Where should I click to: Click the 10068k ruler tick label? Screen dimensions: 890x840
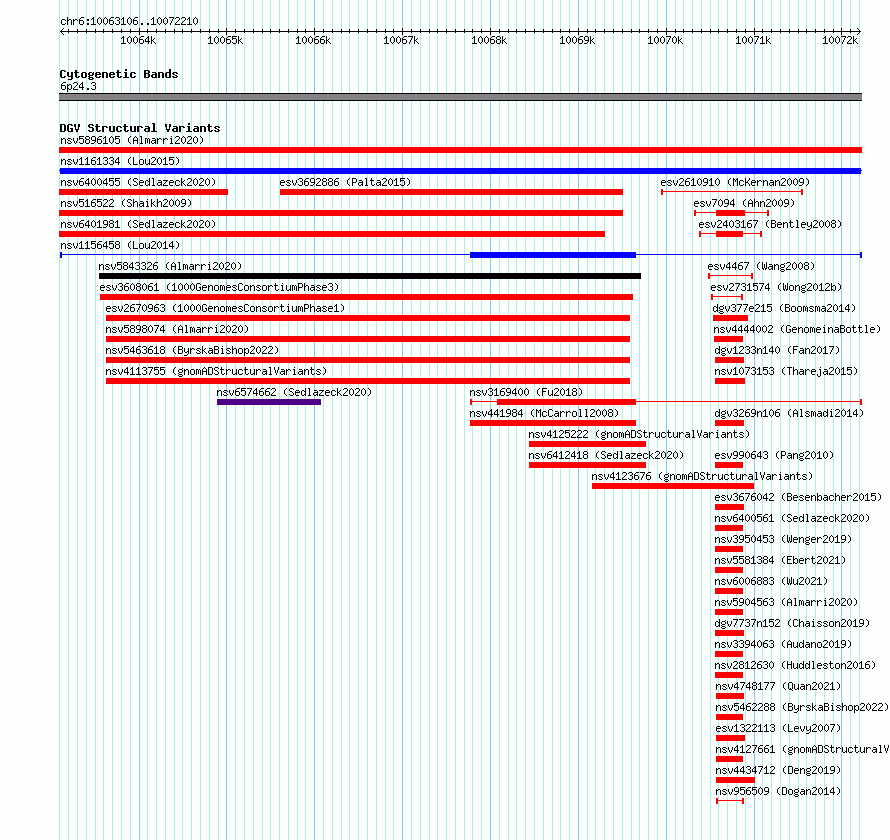(x=489, y=40)
